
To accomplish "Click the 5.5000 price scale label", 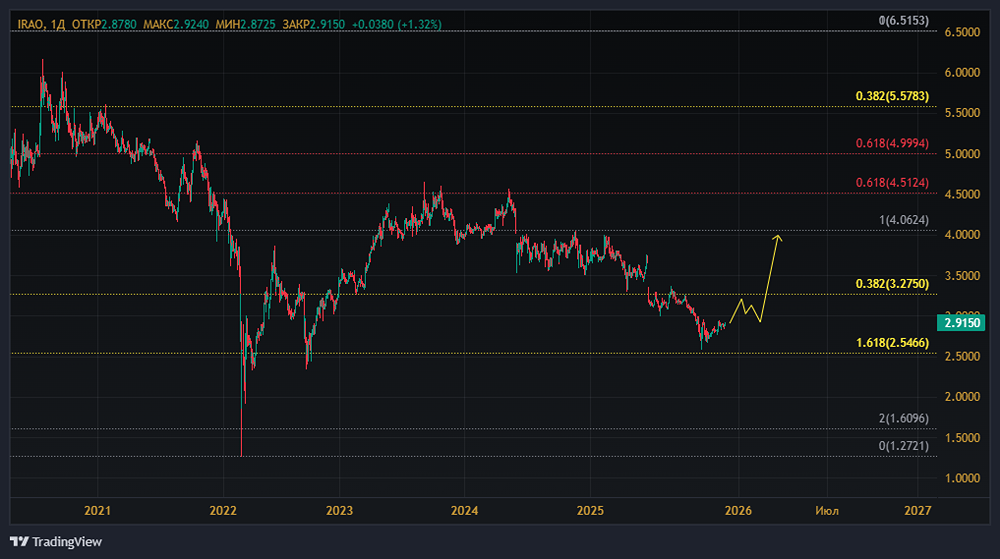I will (962, 113).
